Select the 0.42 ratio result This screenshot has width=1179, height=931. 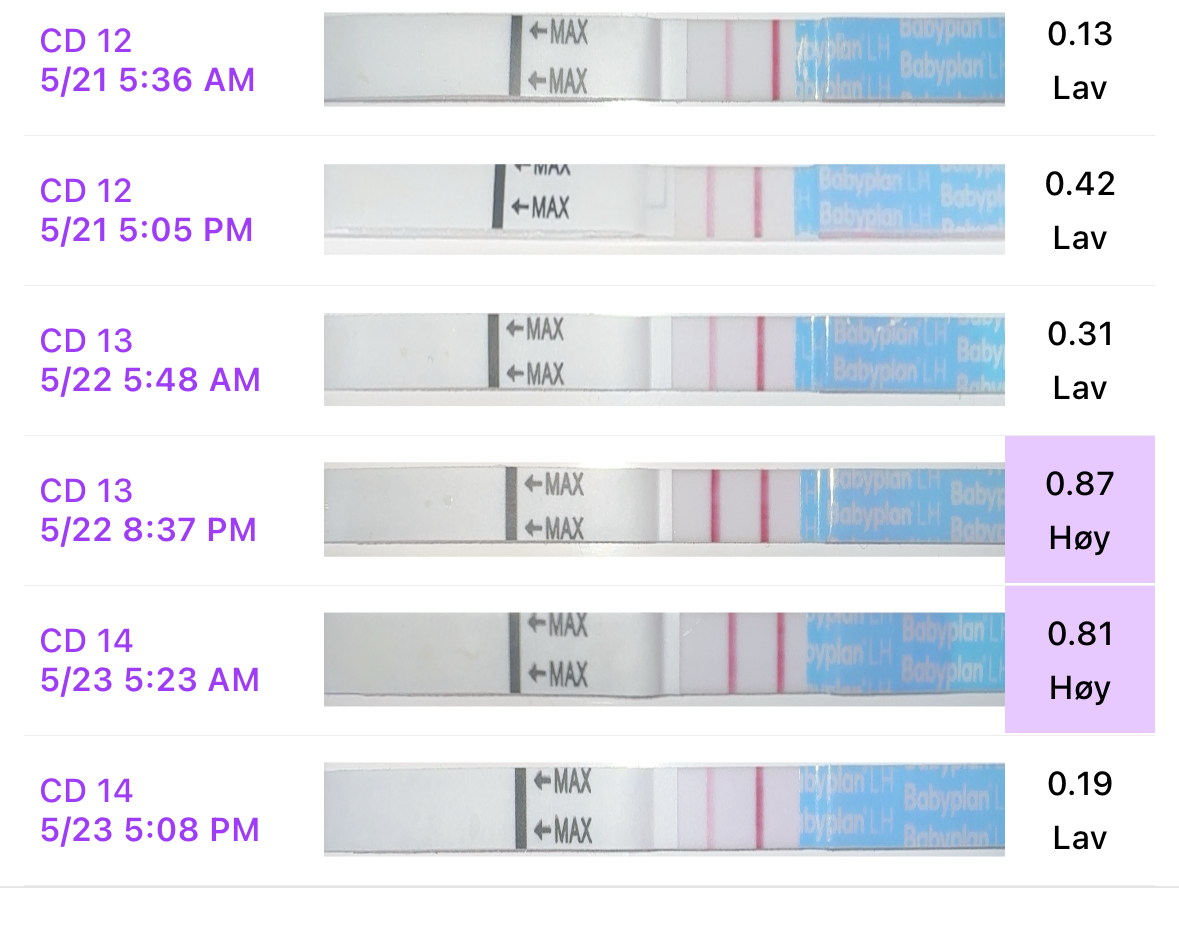(x=1080, y=184)
